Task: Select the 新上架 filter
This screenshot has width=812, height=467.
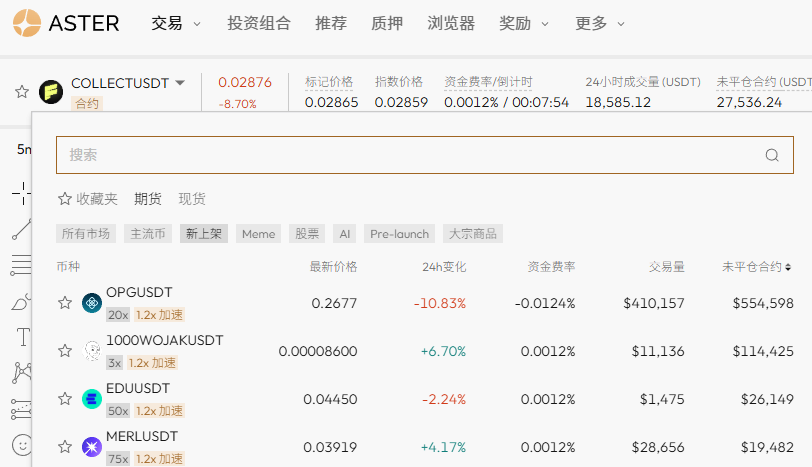Action: pyautogui.click(x=204, y=234)
